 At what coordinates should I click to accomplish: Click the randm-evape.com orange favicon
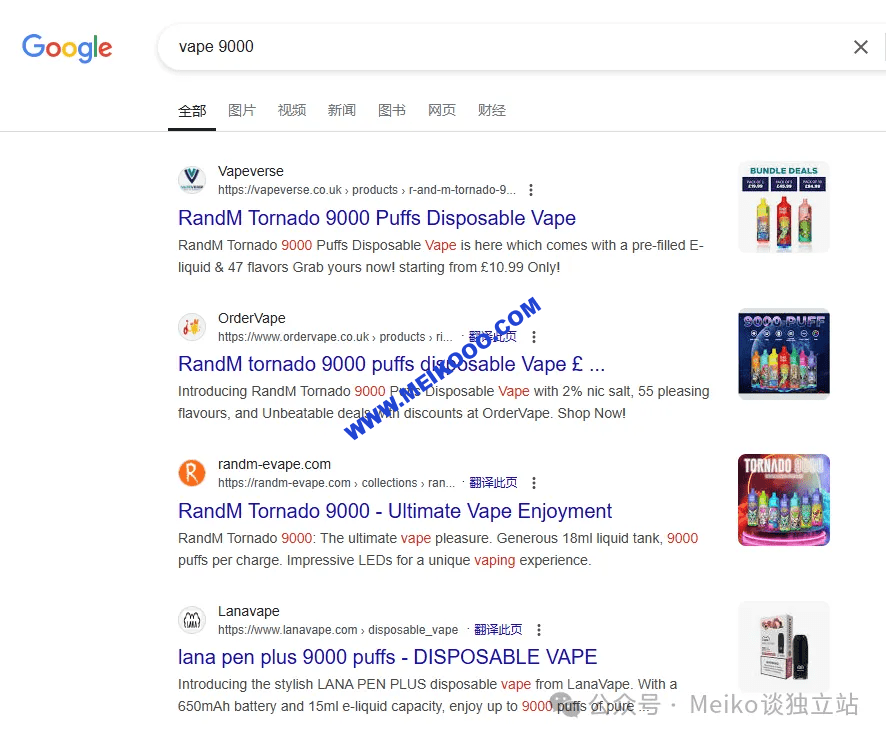tap(192, 473)
